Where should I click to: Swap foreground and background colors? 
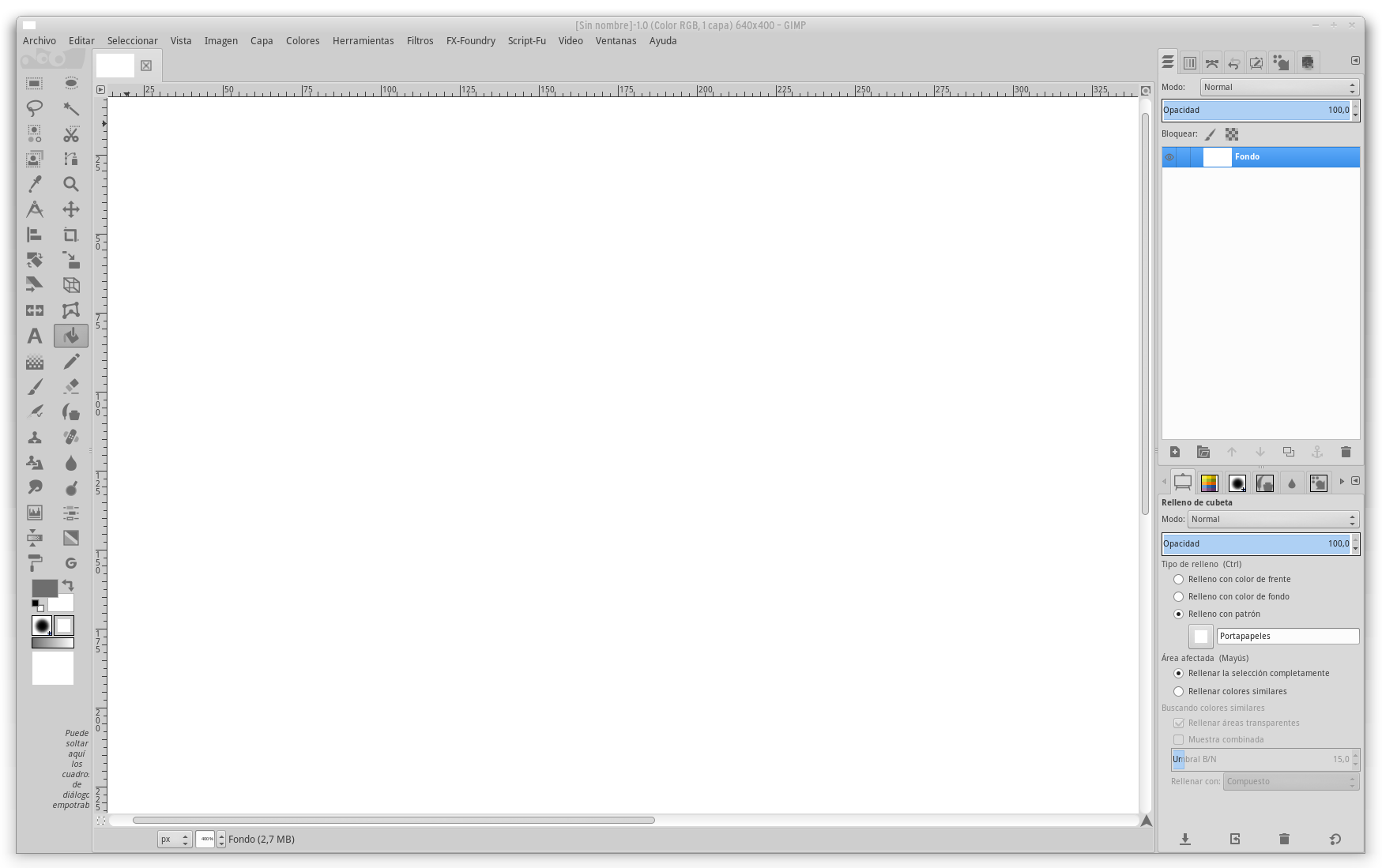[68, 585]
